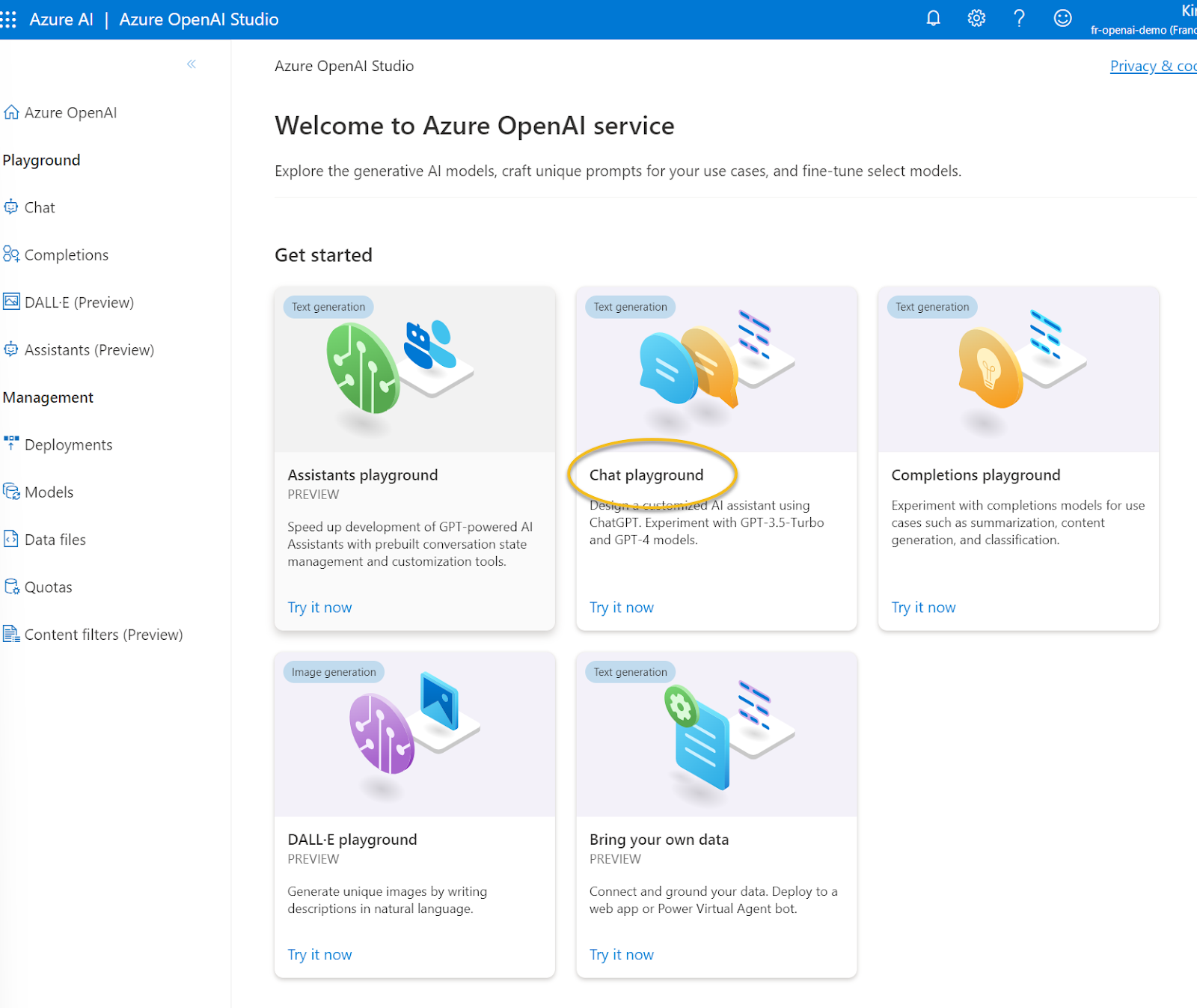Open DALL·E (Preview) in the sidebar
This screenshot has height=1008, width=1197.
click(x=79, y=302)
